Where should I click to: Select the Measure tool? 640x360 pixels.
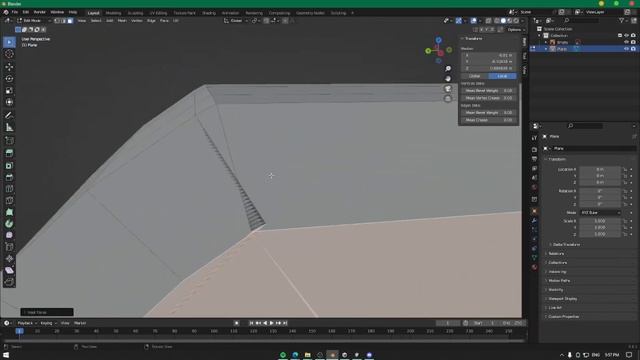click(x=9, y=127)
